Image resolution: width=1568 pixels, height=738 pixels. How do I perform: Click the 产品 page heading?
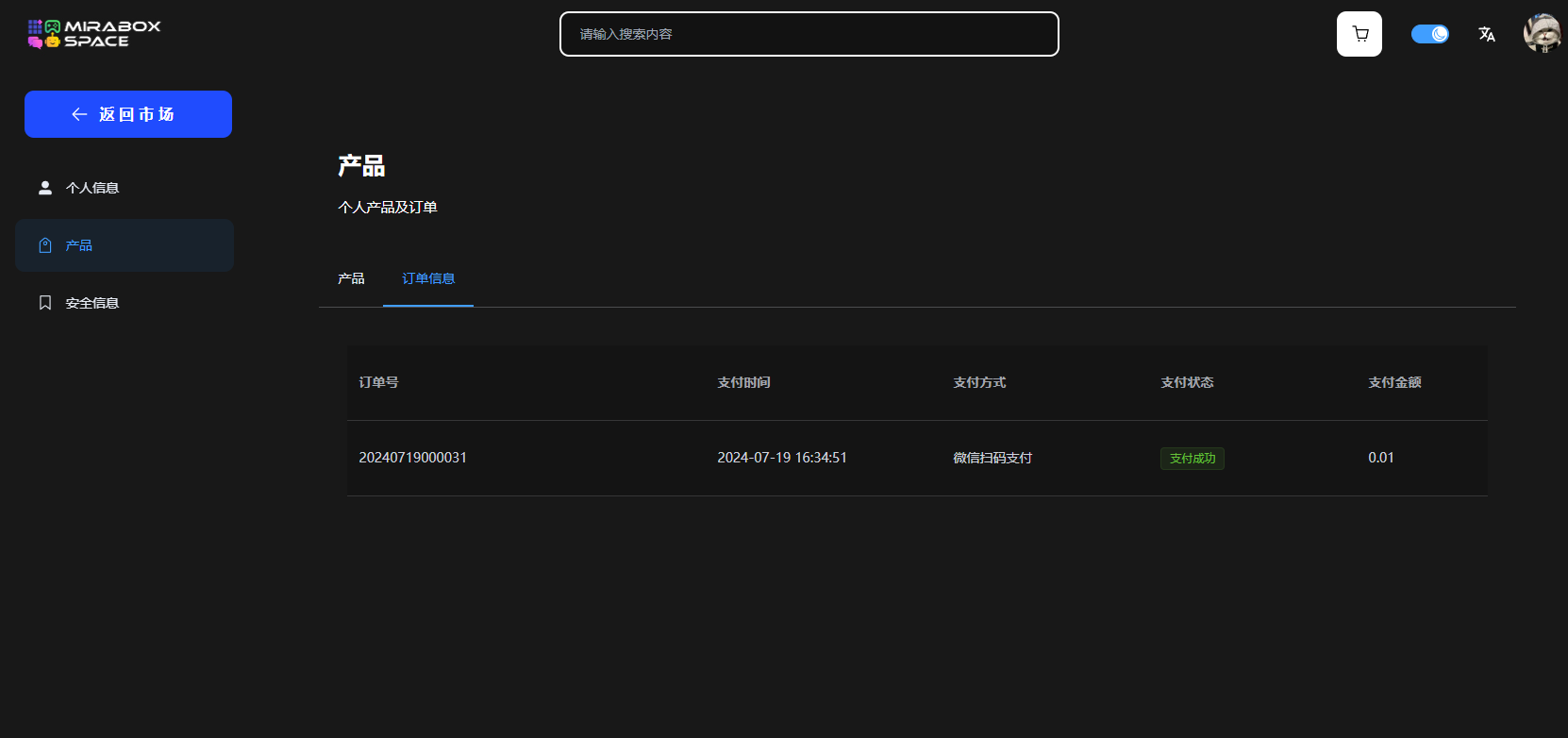361,166
